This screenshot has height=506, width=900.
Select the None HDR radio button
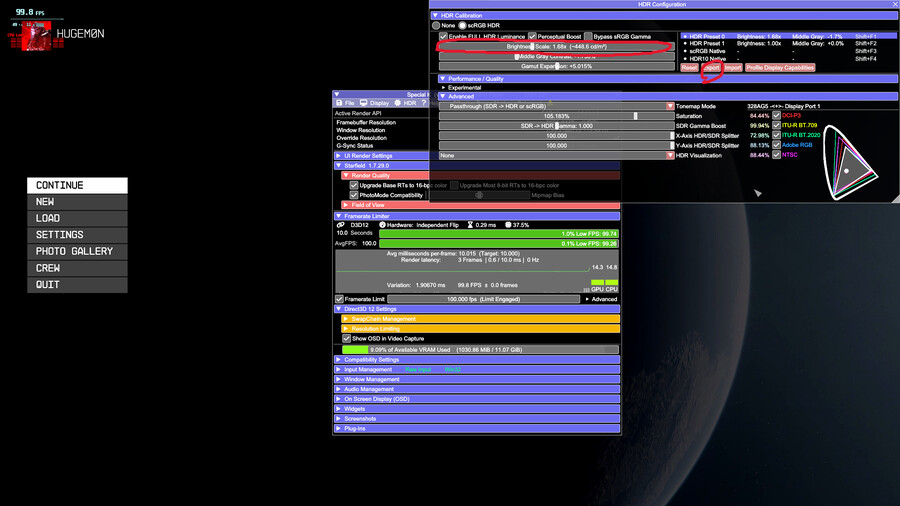click(436, 25)
